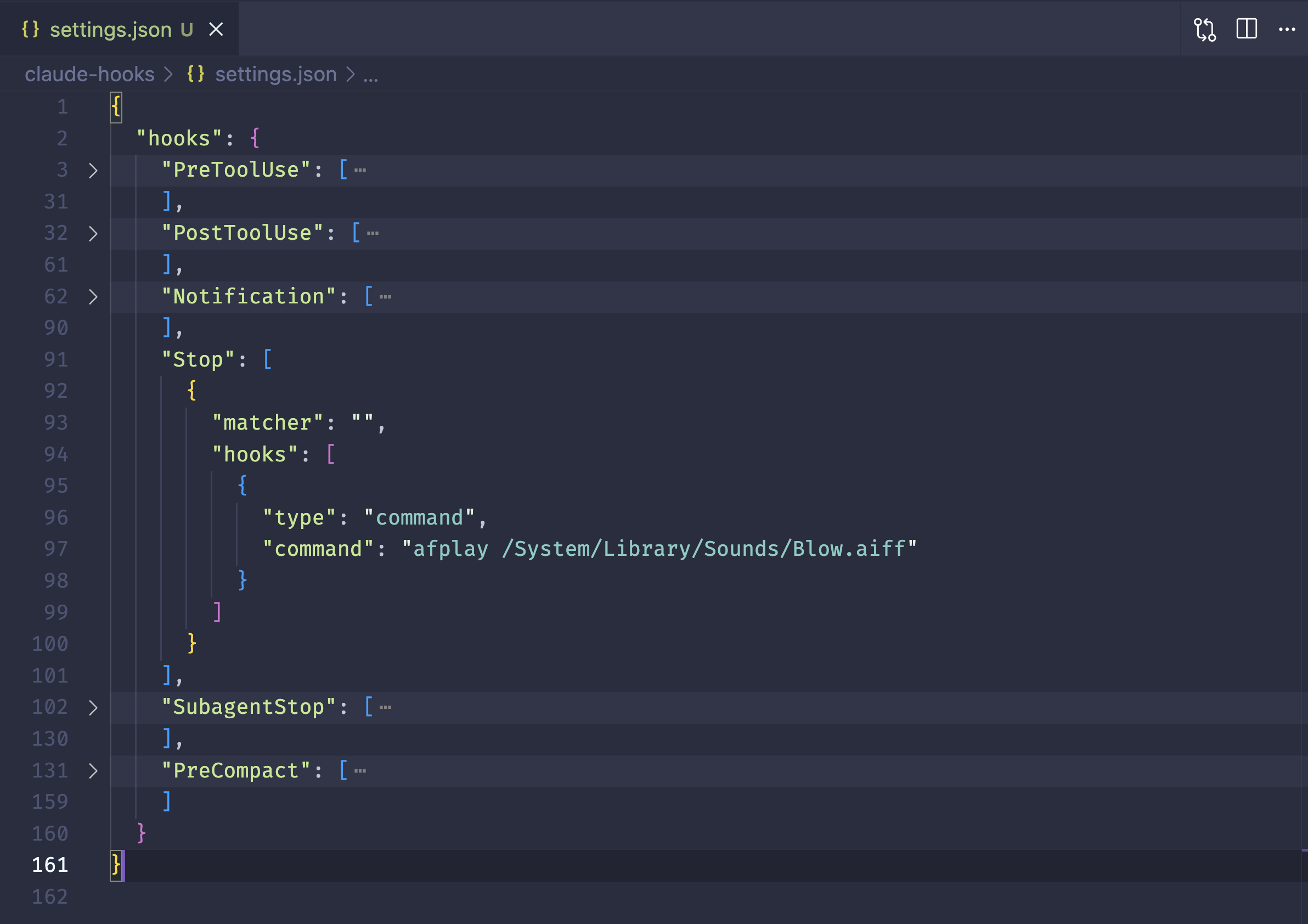Close the settings.json tab

(216, 29)
